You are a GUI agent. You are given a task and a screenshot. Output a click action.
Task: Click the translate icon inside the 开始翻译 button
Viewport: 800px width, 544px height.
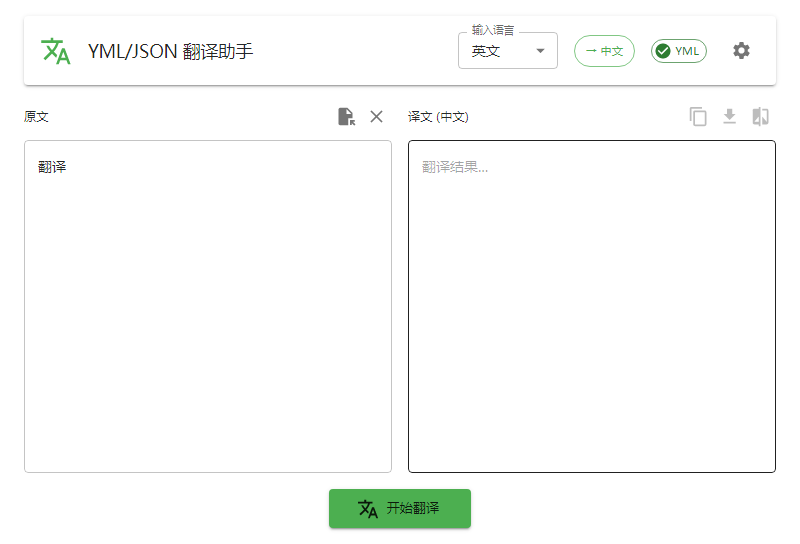368,508
